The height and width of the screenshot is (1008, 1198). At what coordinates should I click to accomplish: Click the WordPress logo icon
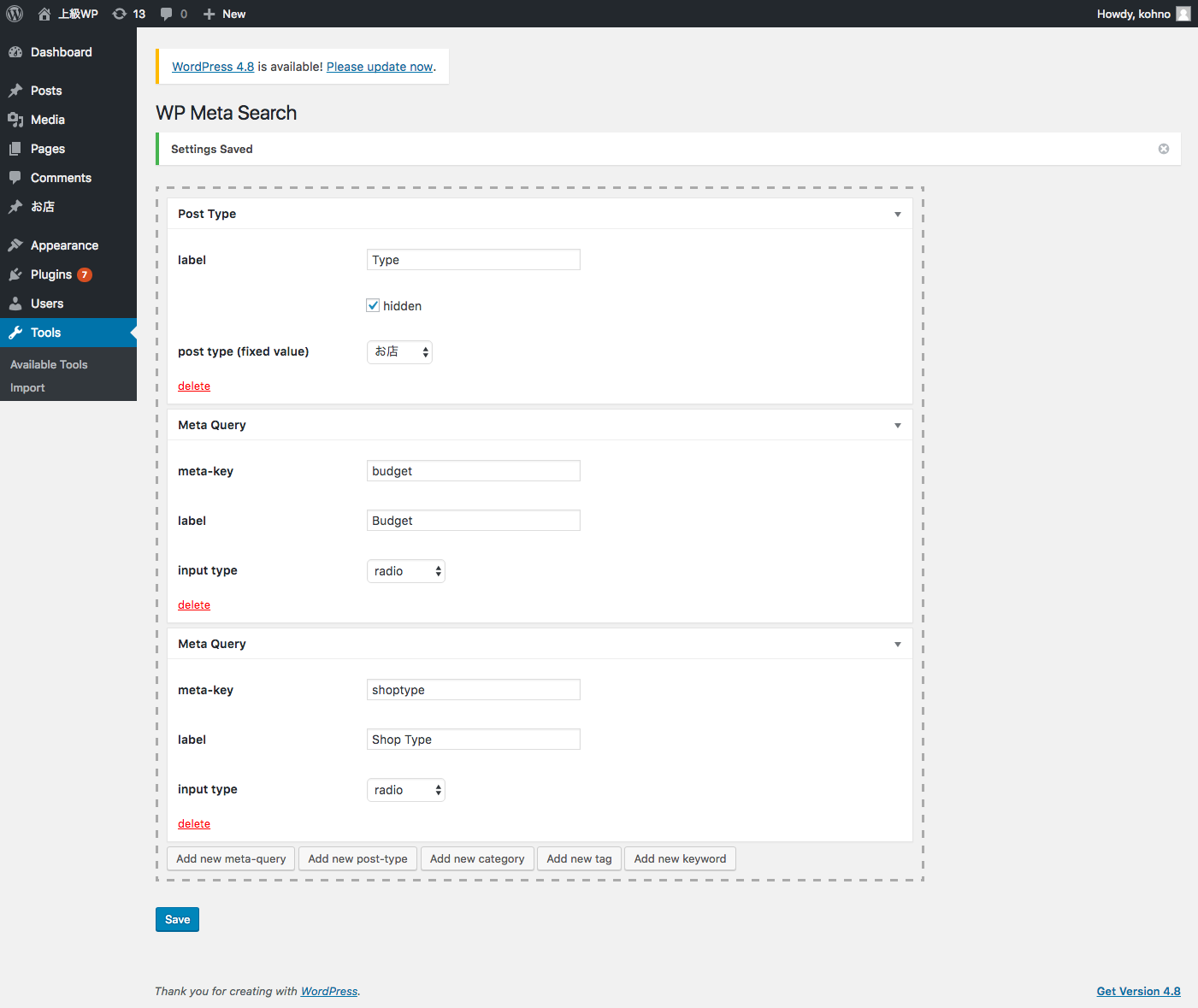(15, 14)
